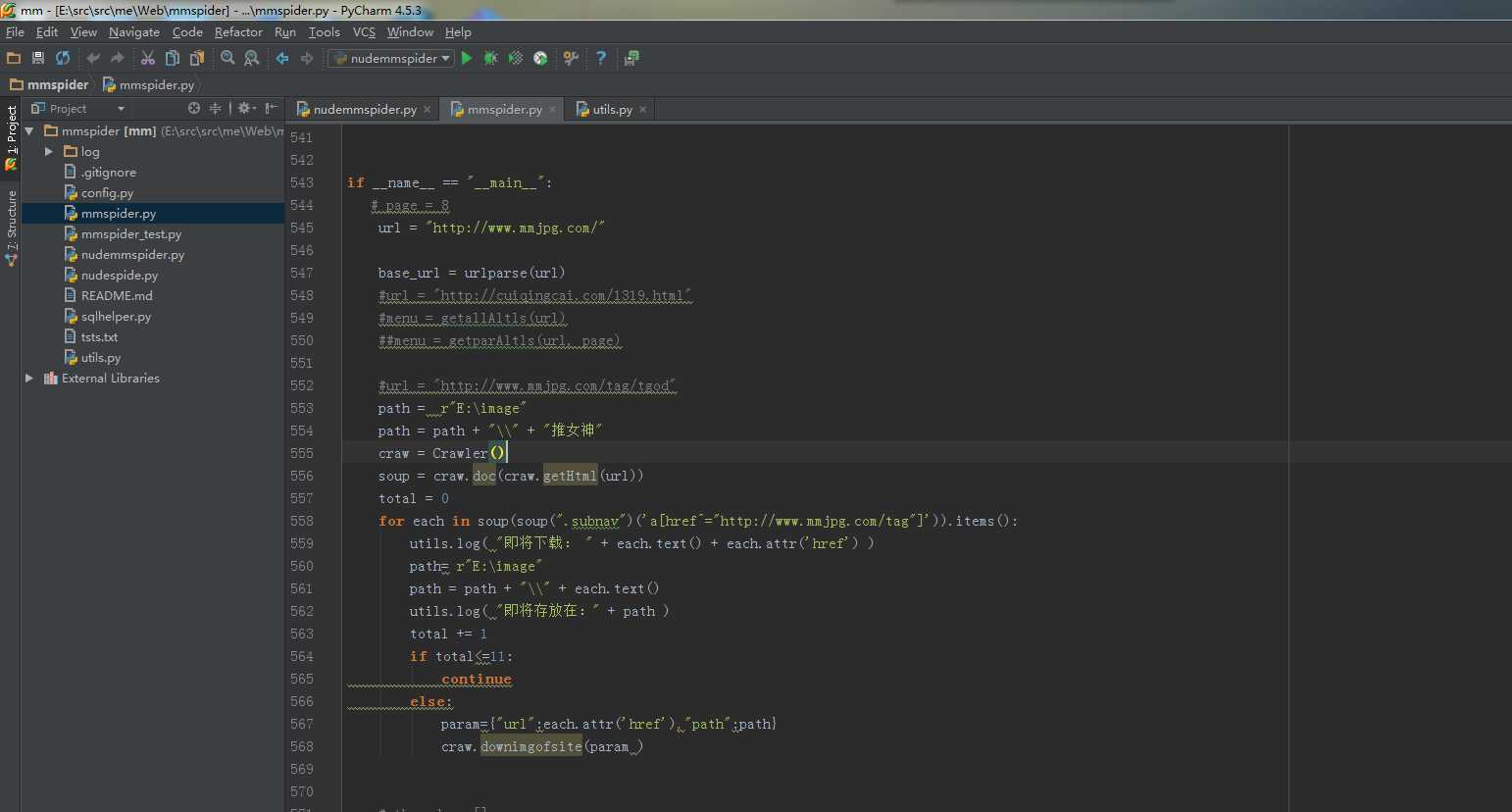Open the Run menu

[285, 32]
